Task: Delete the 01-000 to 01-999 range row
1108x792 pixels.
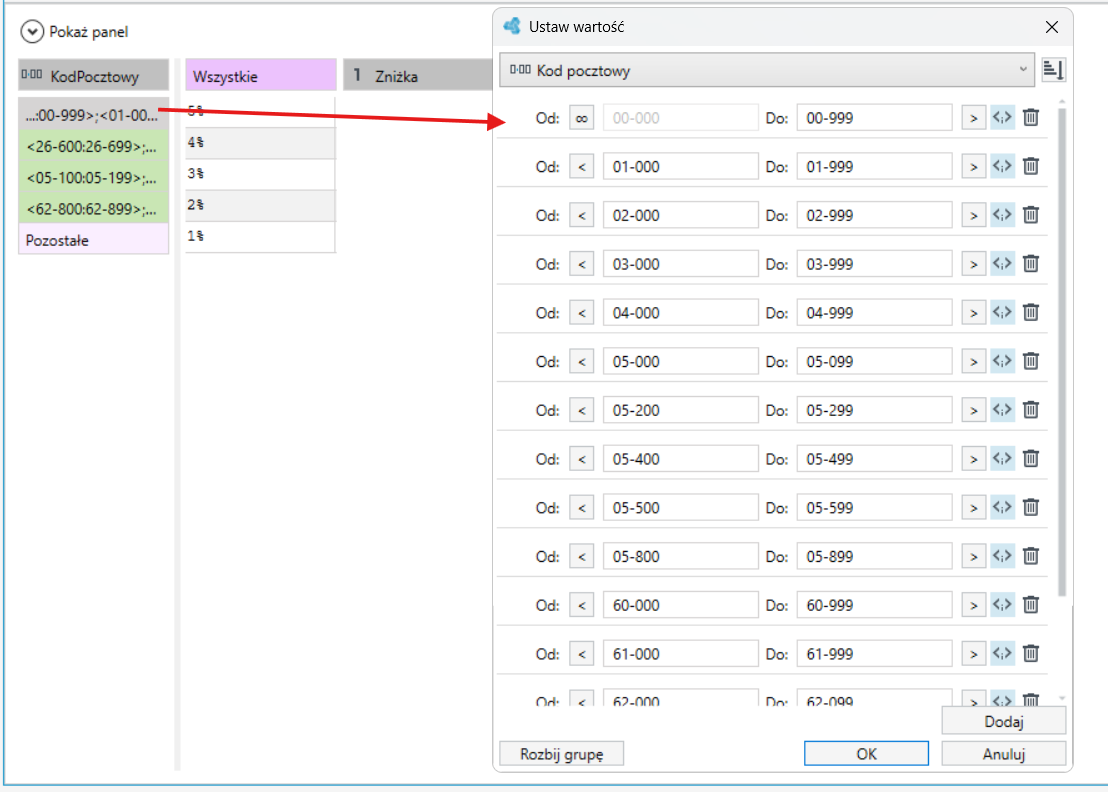Action: (x=1031, y=166)
